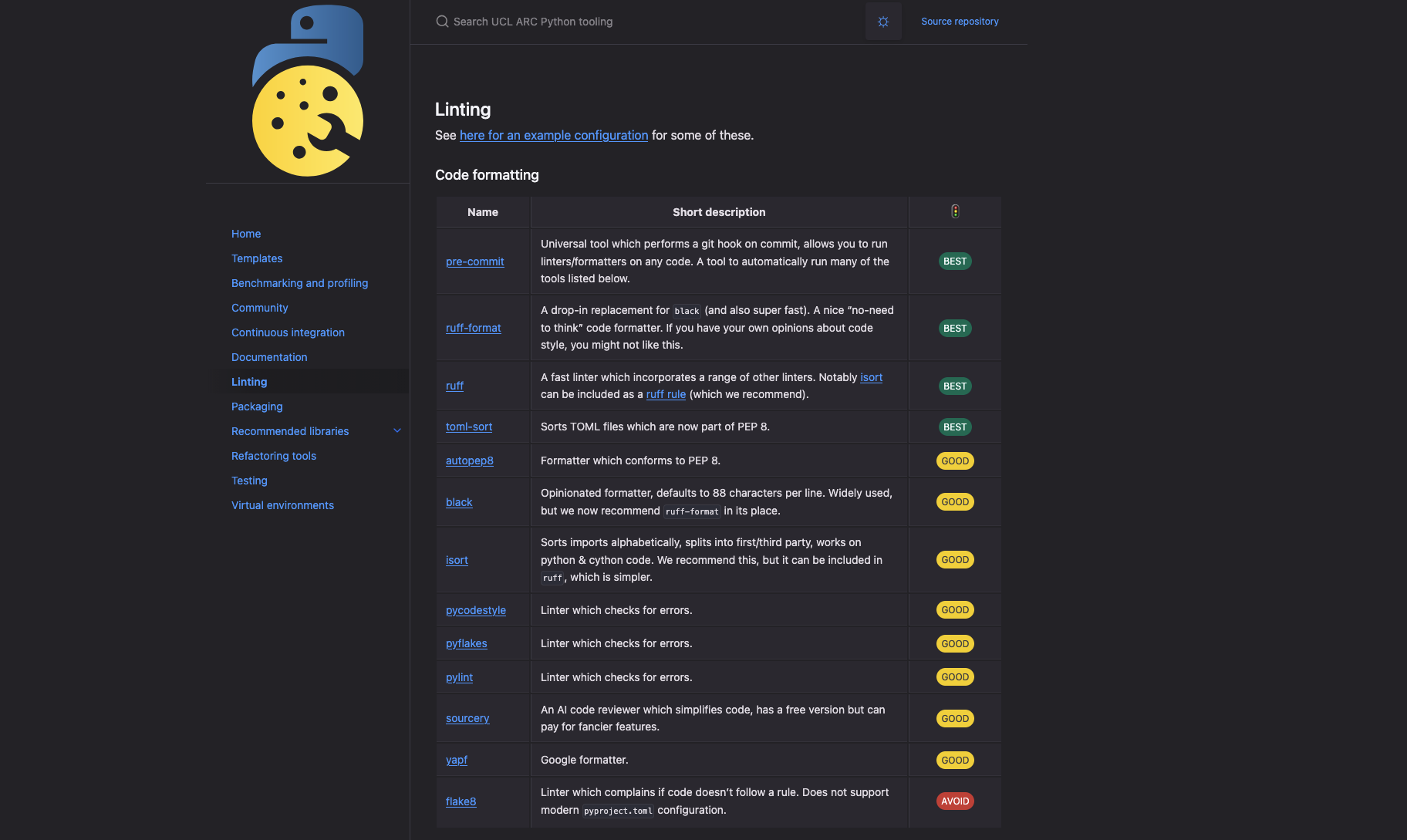
Task: Open Templates page from sidebar
Action: pyautogui.click(x=257, y=258)
